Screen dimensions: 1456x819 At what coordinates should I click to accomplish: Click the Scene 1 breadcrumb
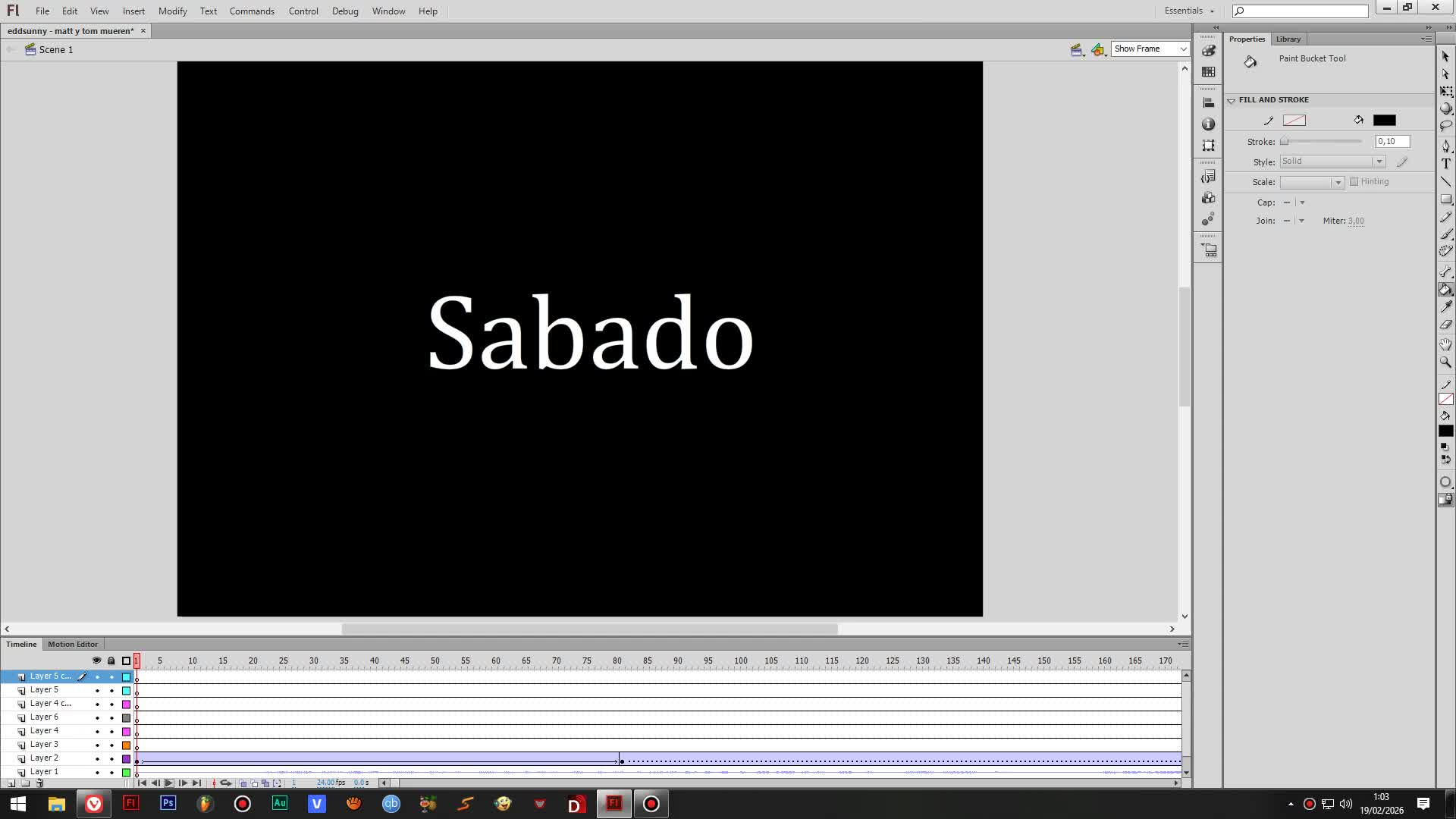point(55,49)
